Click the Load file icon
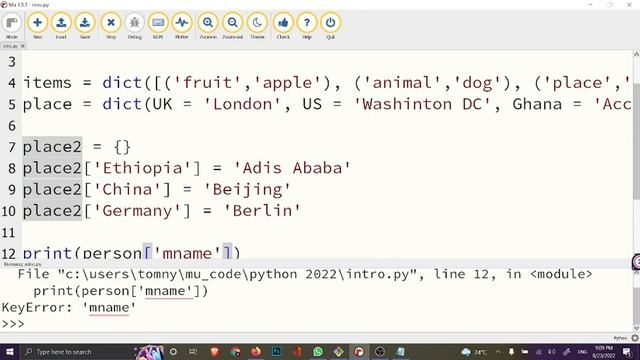Viewport: 640px width, 360px height. point(61,25)
